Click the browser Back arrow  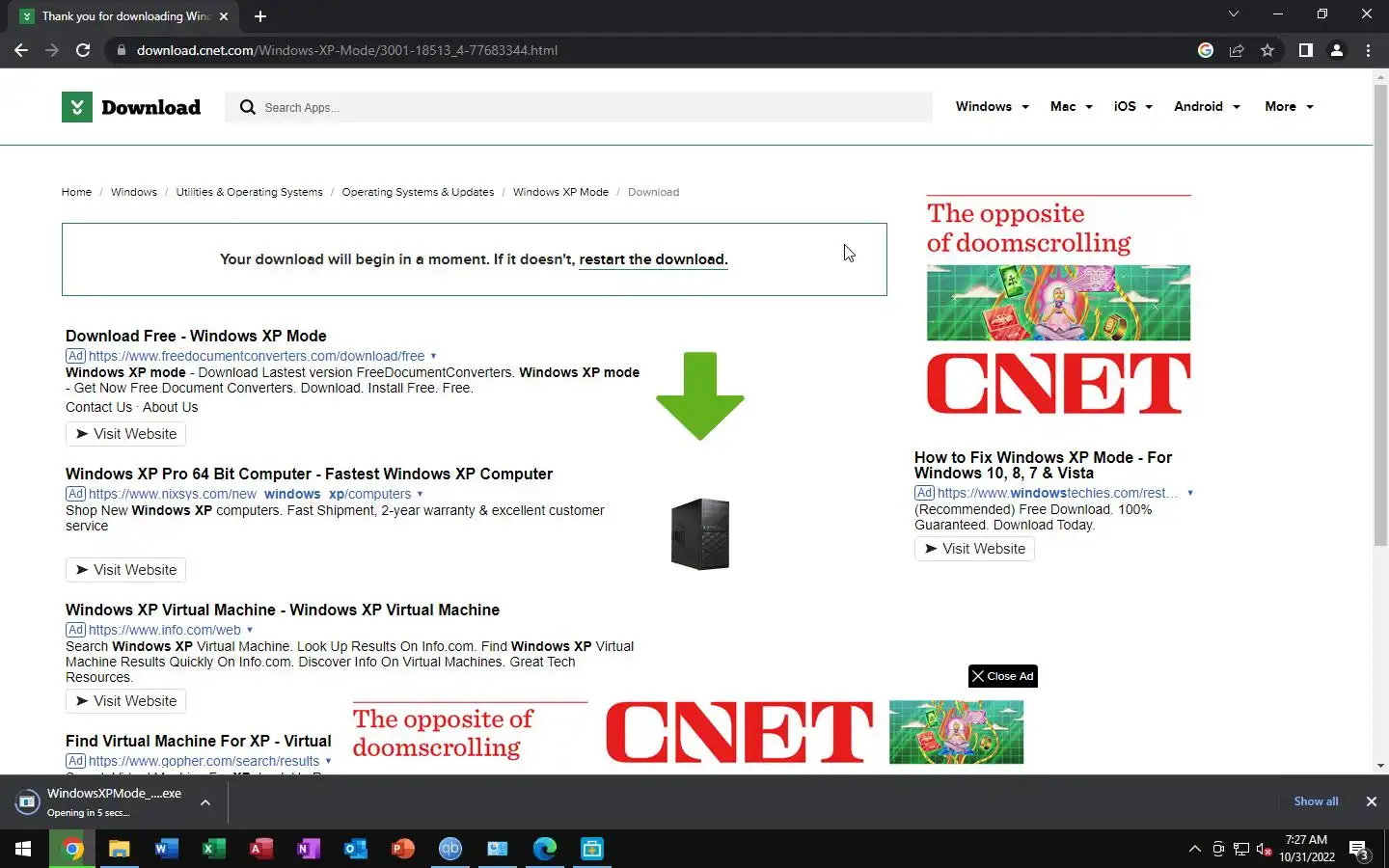[21, 50]
